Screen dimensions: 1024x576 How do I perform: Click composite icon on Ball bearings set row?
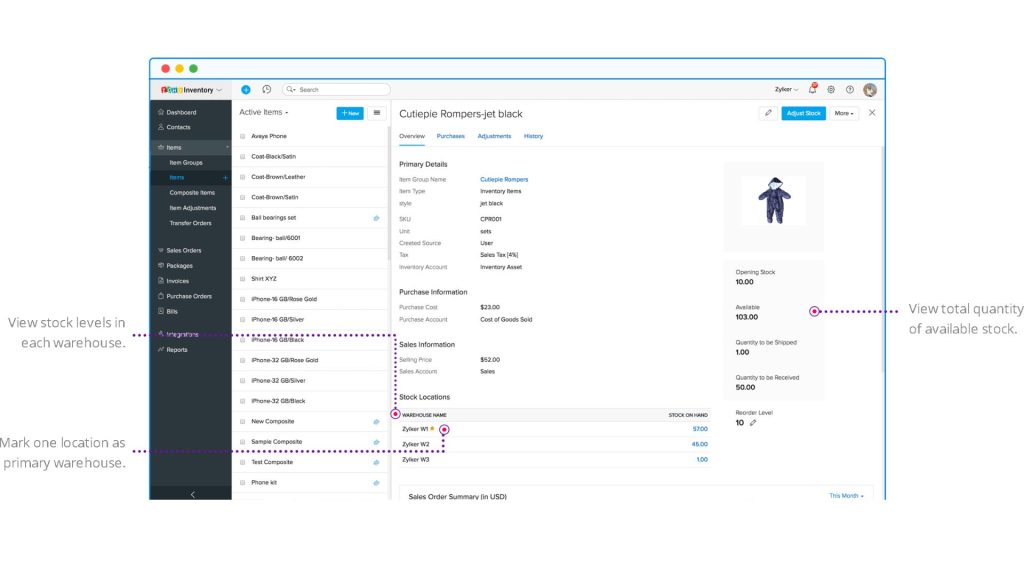376,218
